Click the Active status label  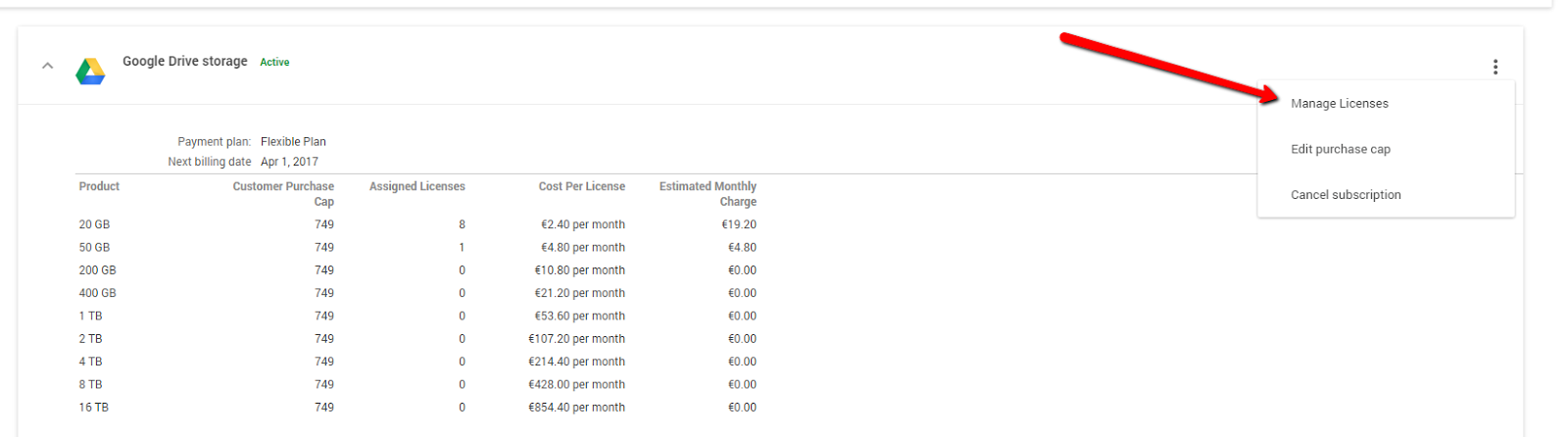pyautogui.click(x=274, y=62)
